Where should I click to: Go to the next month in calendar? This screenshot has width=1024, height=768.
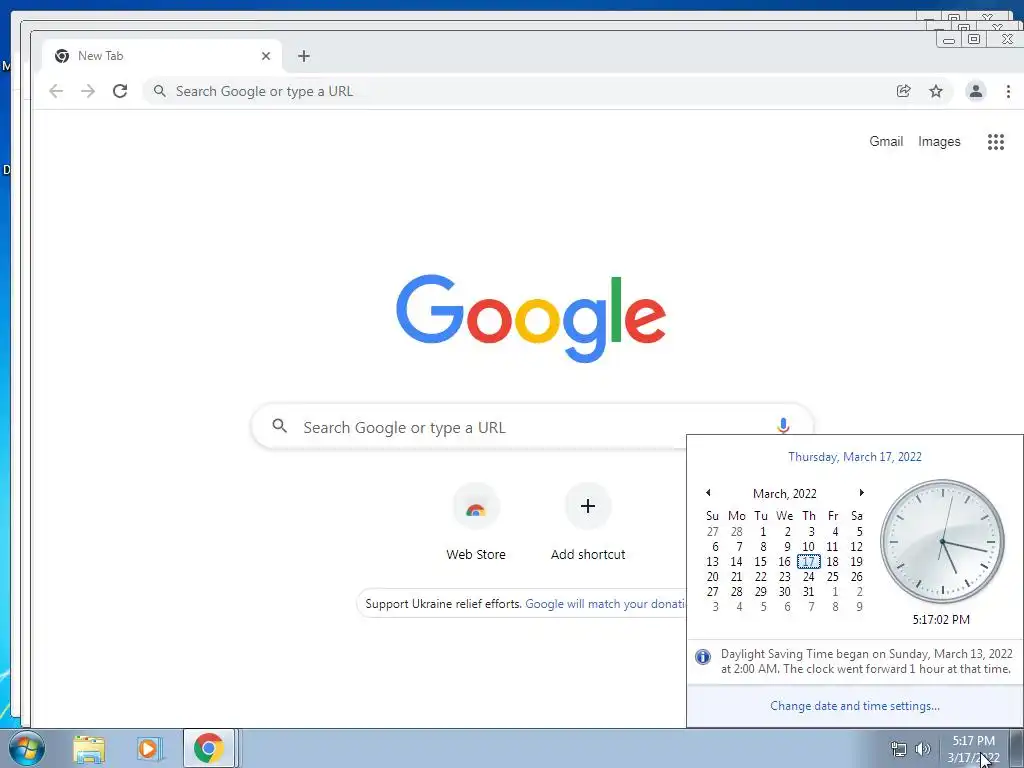861,493
